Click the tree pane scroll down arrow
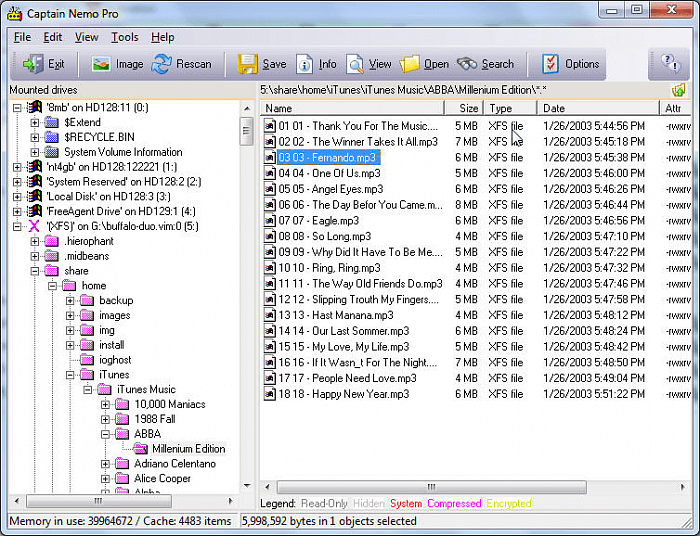The height and width of the screenshot is (536, 700). pyautogui.click(x=247, y=486)
